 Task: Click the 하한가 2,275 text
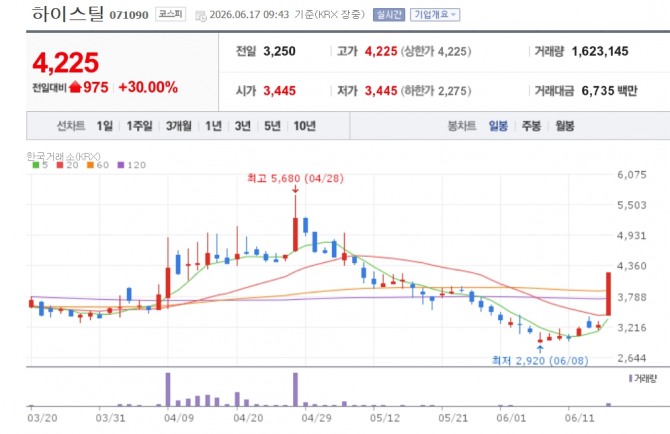pyautogui.click(x=436, y=91)
